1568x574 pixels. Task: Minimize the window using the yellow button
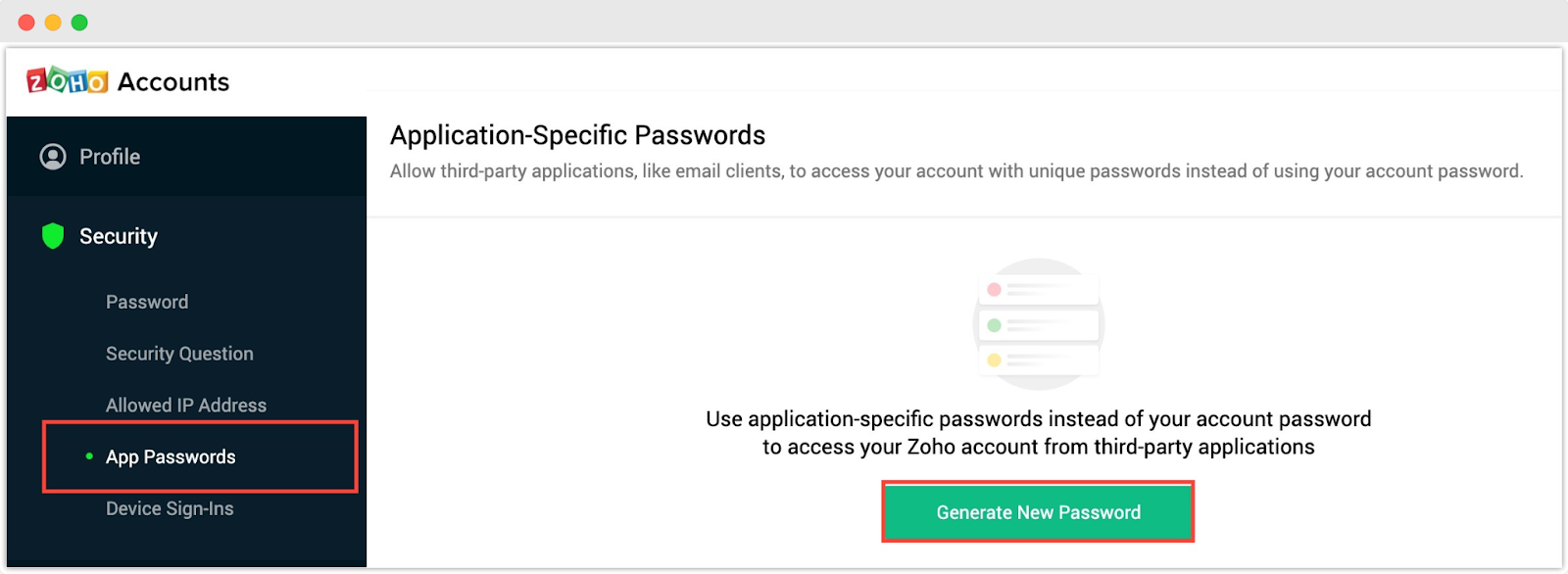53,23
